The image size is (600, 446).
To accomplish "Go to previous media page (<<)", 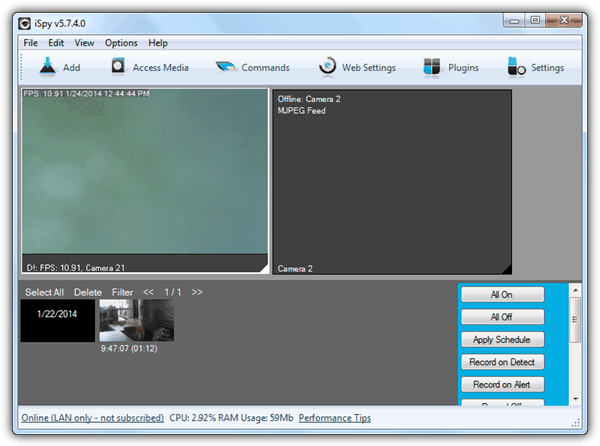I will click(x=148, y=292).
